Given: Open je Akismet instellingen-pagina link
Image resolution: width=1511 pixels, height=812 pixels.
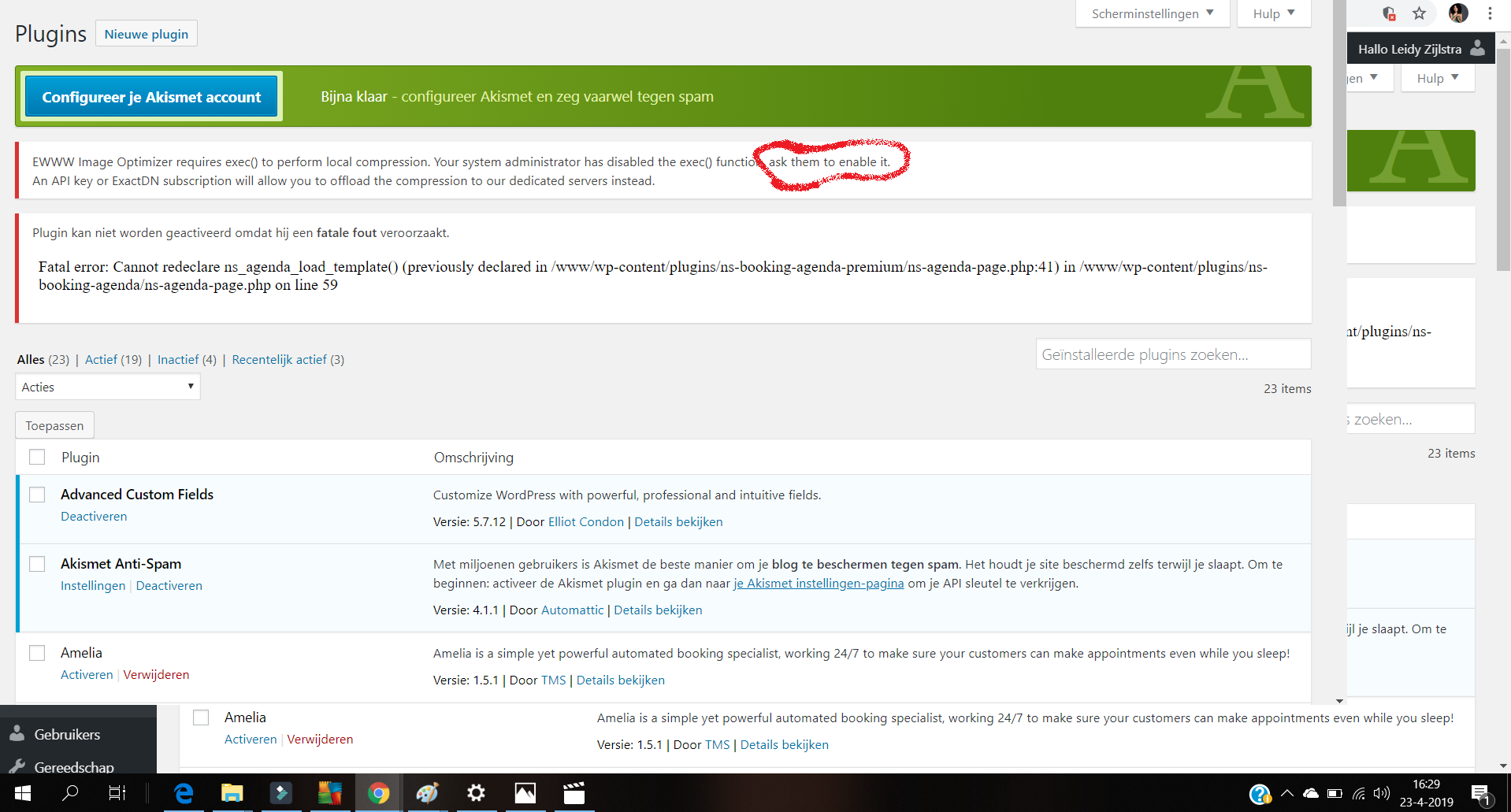Looking at the screenshot, I should point(819,584).
